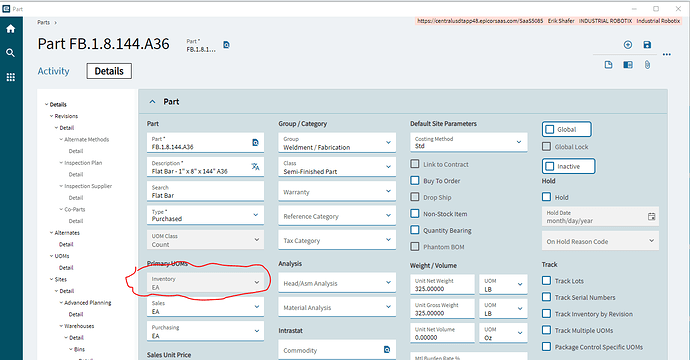Open the Home icon in sidebar
This screenshot has height=360, width=690.
click(11, 29)
